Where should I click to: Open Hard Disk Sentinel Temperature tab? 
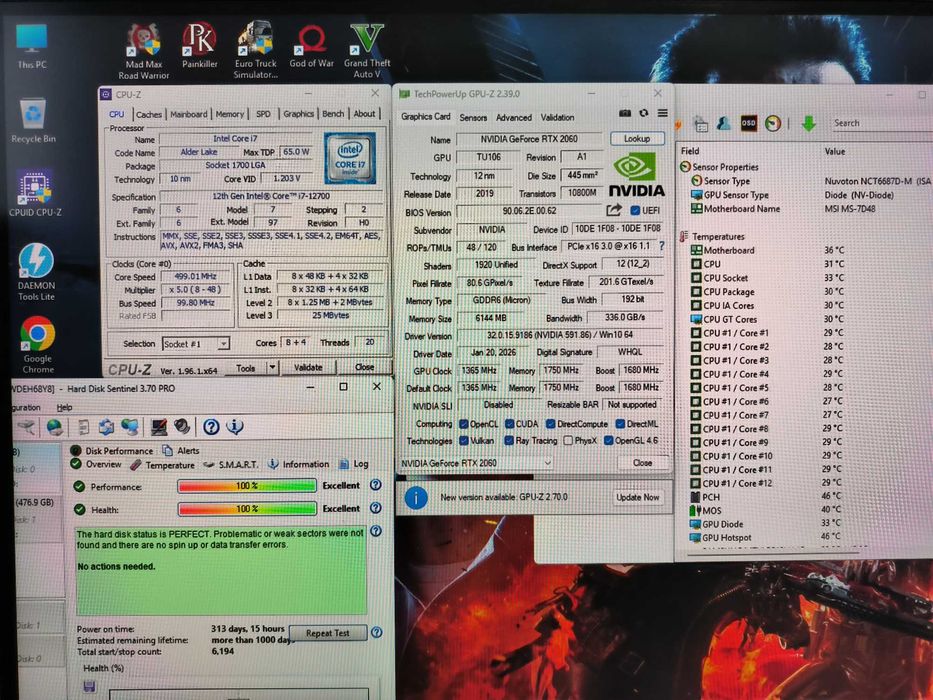162,465
